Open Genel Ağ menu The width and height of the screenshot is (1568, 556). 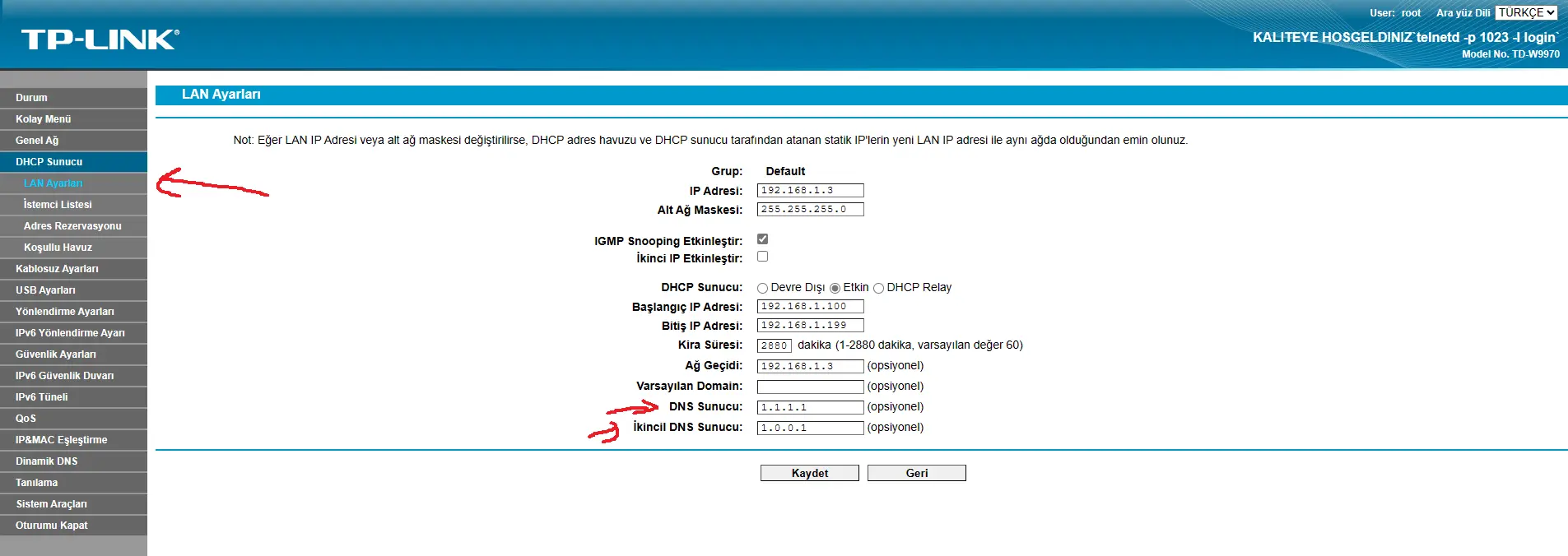coord(73,141)
